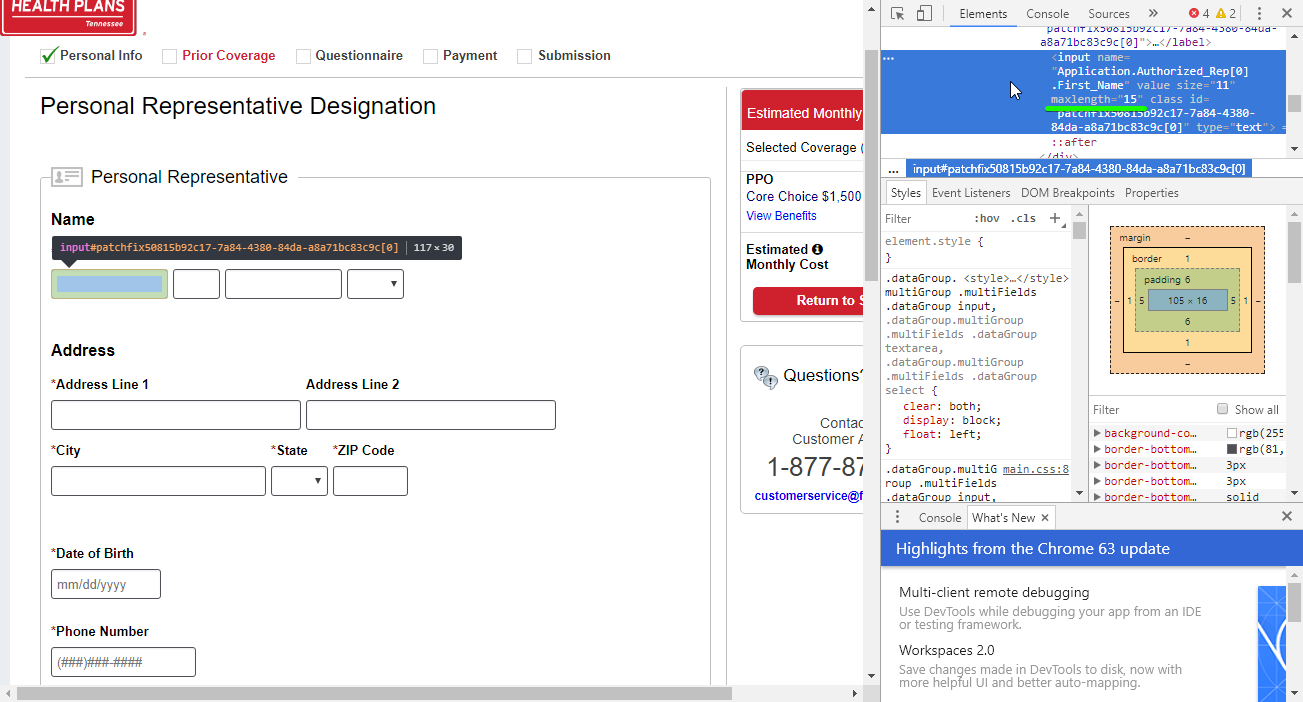Switch to the Console tab in DevTools
This screenshot has width=1303, height=702.
(1047, 14)
